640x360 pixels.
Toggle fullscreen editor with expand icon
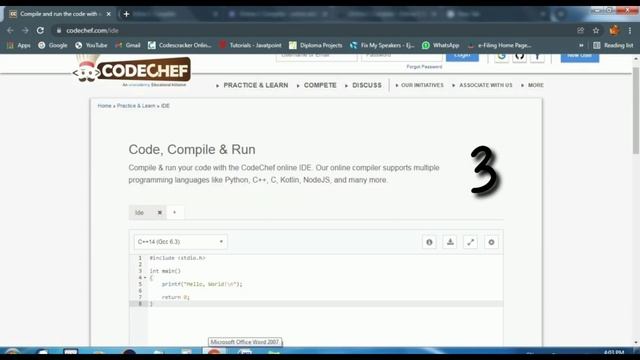471,242
